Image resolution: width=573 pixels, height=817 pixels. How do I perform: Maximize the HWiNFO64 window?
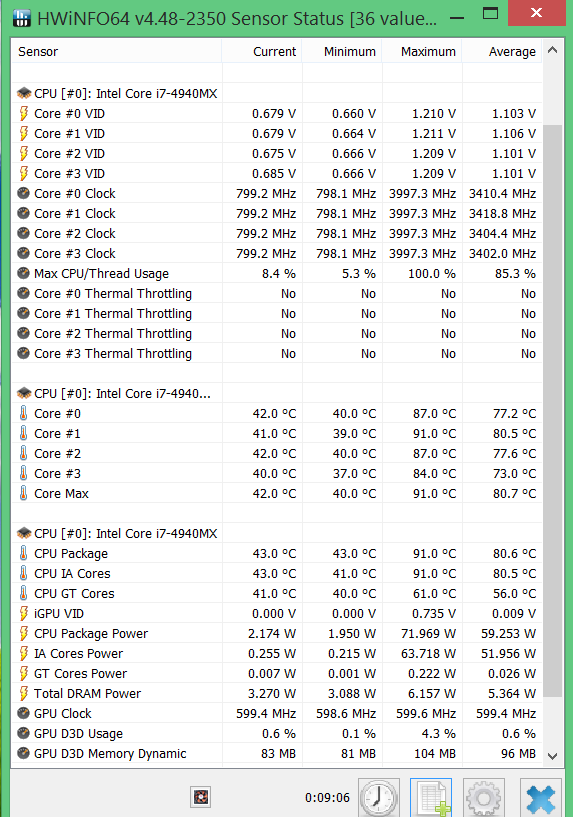tap(490, 14)
